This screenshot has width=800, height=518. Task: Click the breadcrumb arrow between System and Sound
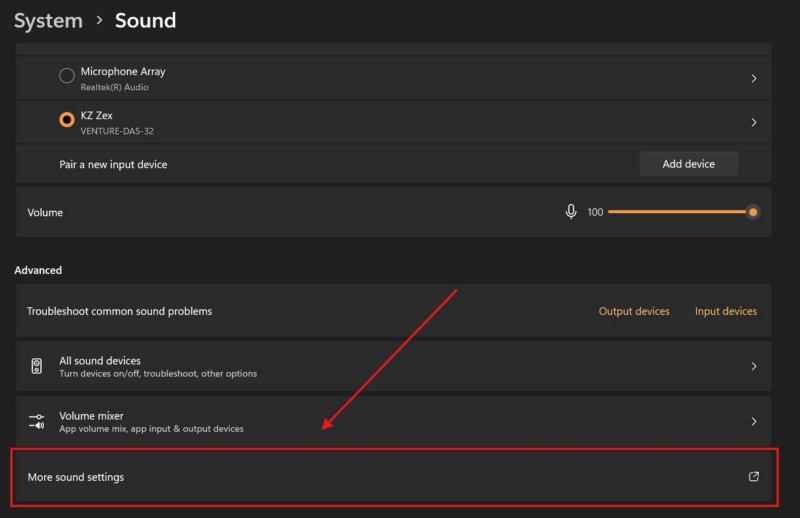(99, 21)
